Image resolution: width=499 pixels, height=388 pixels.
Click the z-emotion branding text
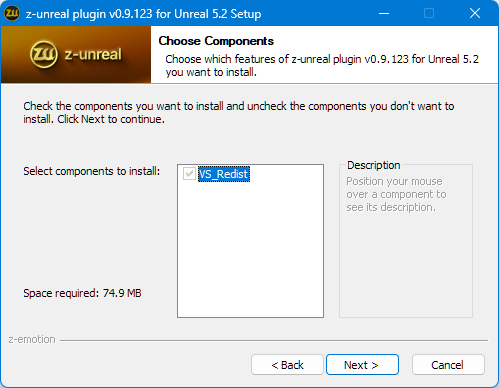[32, 339]
